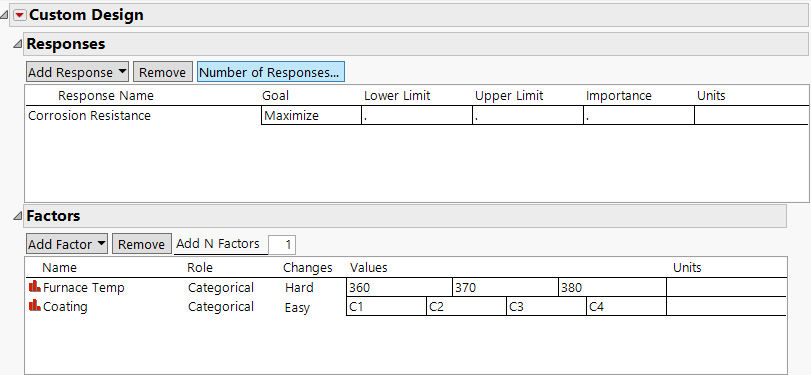This screenshot has width=811, height=375.
Task: Open the Add Factor dropdown
Action: click(x=67, y=244)
